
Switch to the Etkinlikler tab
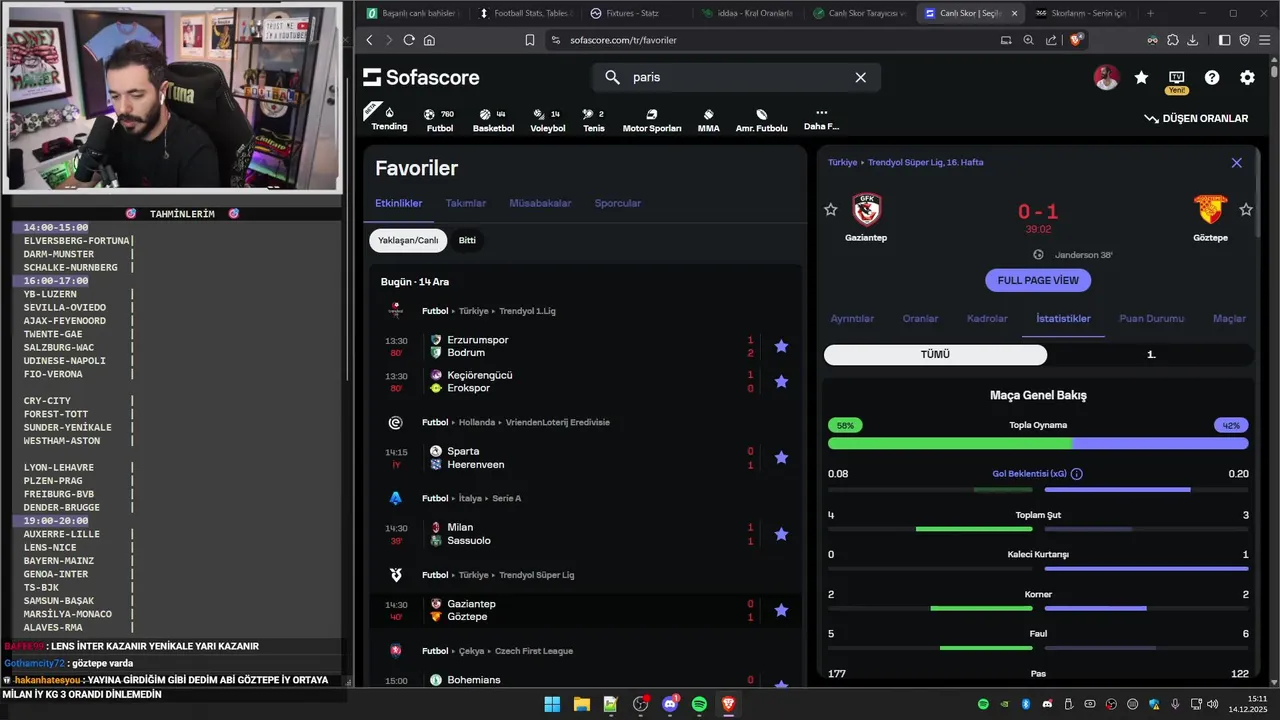click(x=398, y=203)
